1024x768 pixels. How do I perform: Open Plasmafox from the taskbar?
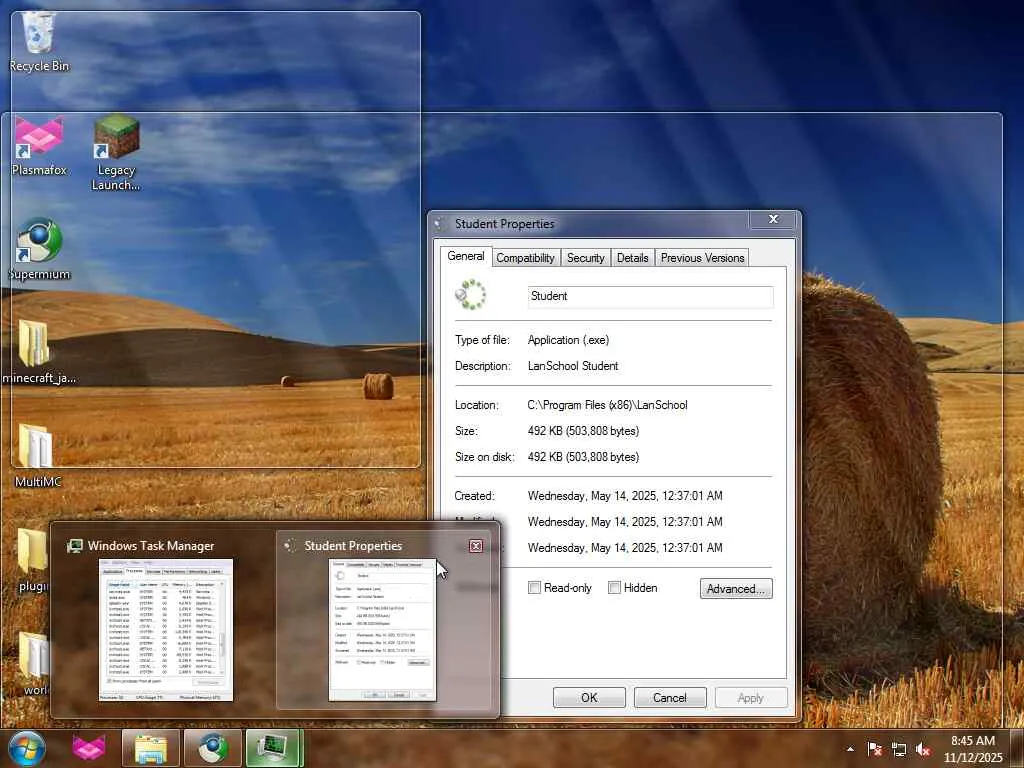coord(89,748)
